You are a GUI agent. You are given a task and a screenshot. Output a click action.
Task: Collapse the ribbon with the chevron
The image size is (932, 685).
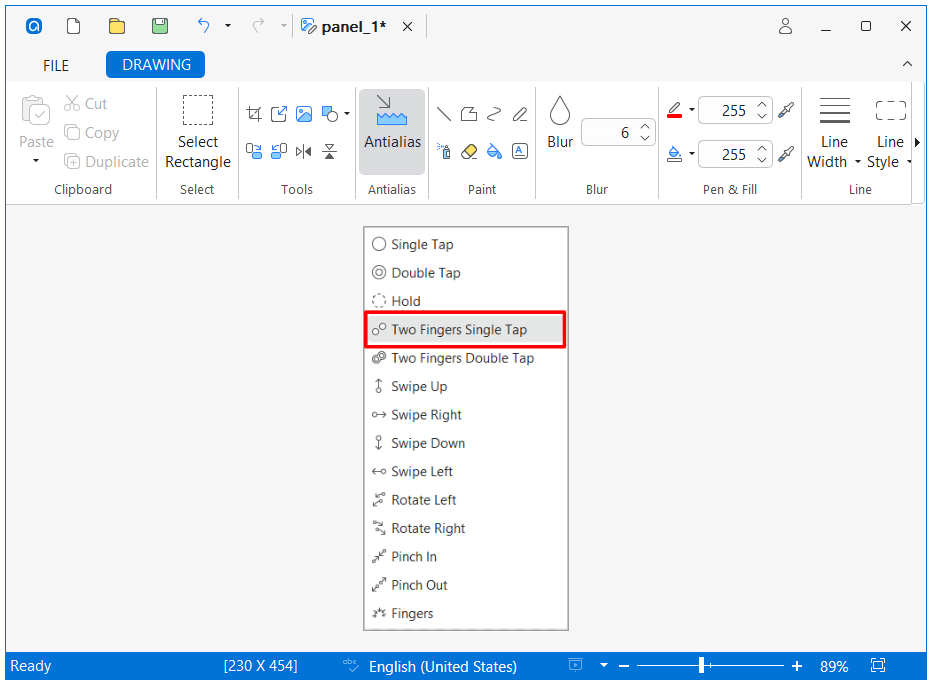coord(907,64)
